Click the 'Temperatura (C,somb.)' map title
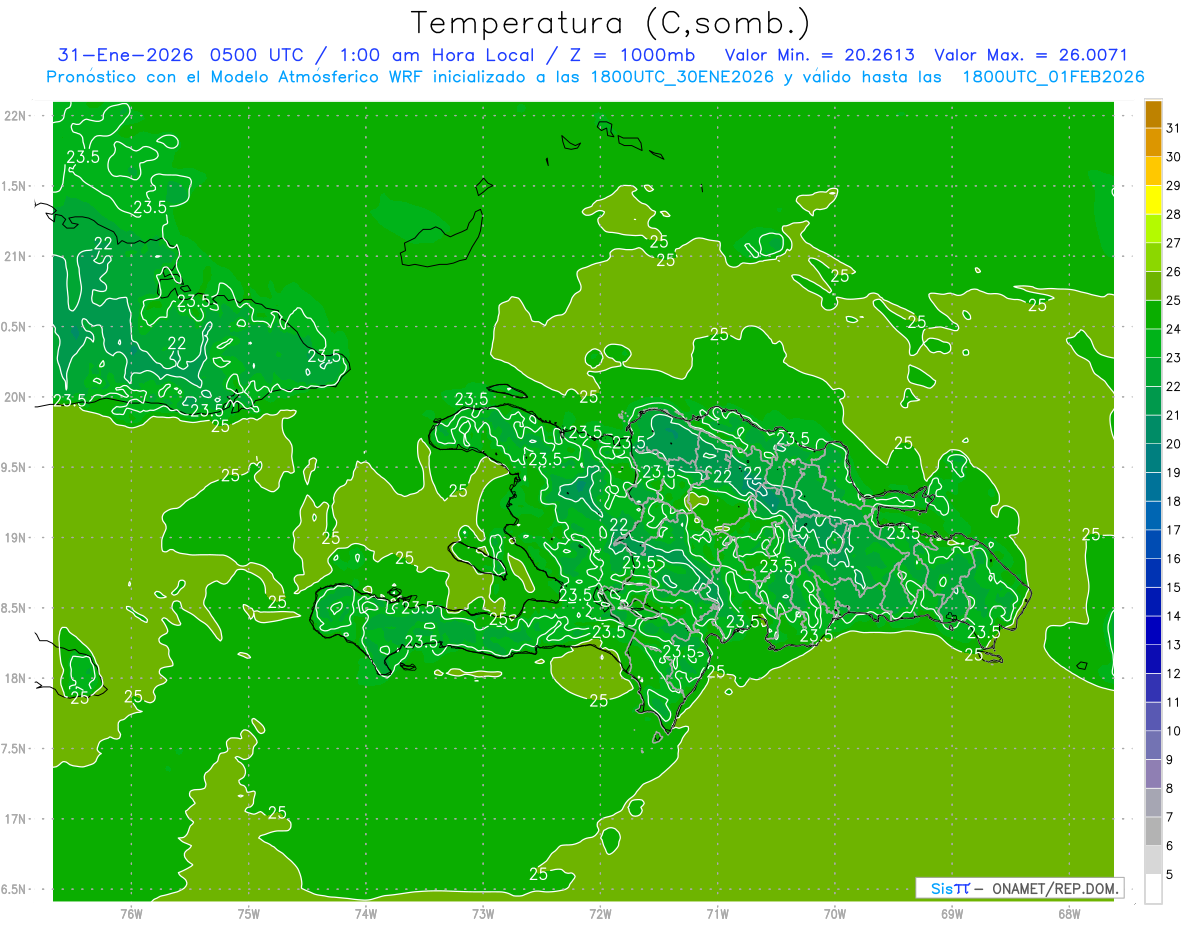The image size is (1200, 927). (610, 23)
